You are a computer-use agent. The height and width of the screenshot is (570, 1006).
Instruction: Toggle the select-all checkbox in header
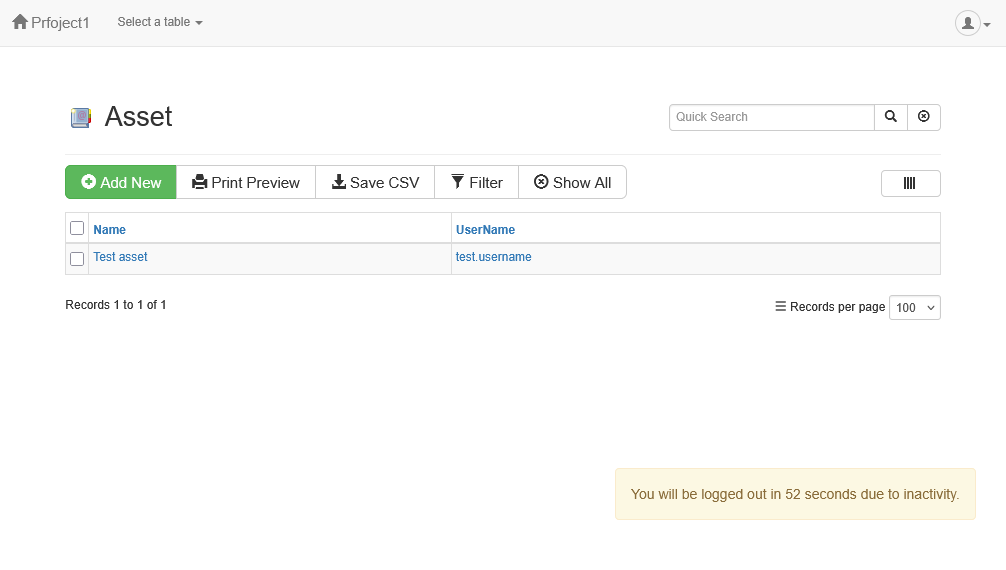pyautogui.click(x=77, y=228)
